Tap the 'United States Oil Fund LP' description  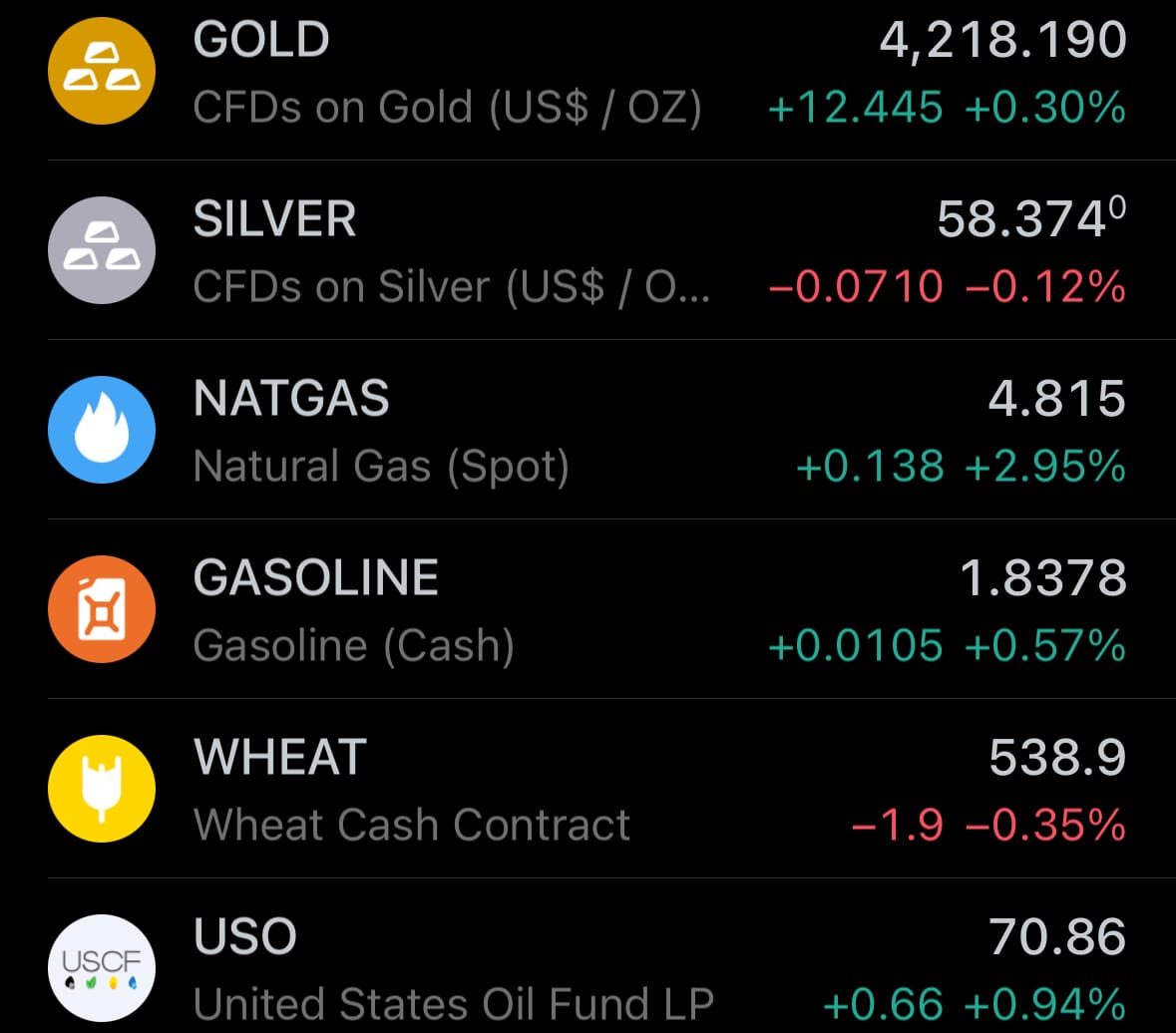tap(454, 1003)
